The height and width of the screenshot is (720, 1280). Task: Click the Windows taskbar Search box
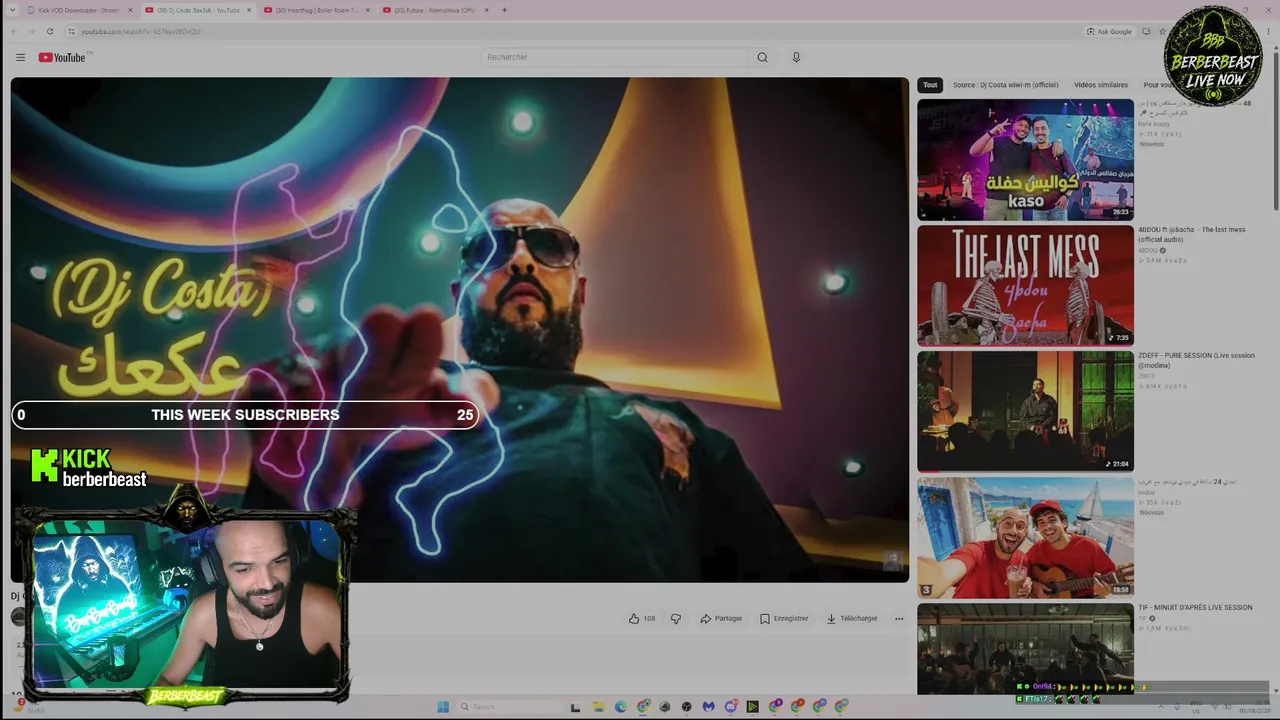510,707
